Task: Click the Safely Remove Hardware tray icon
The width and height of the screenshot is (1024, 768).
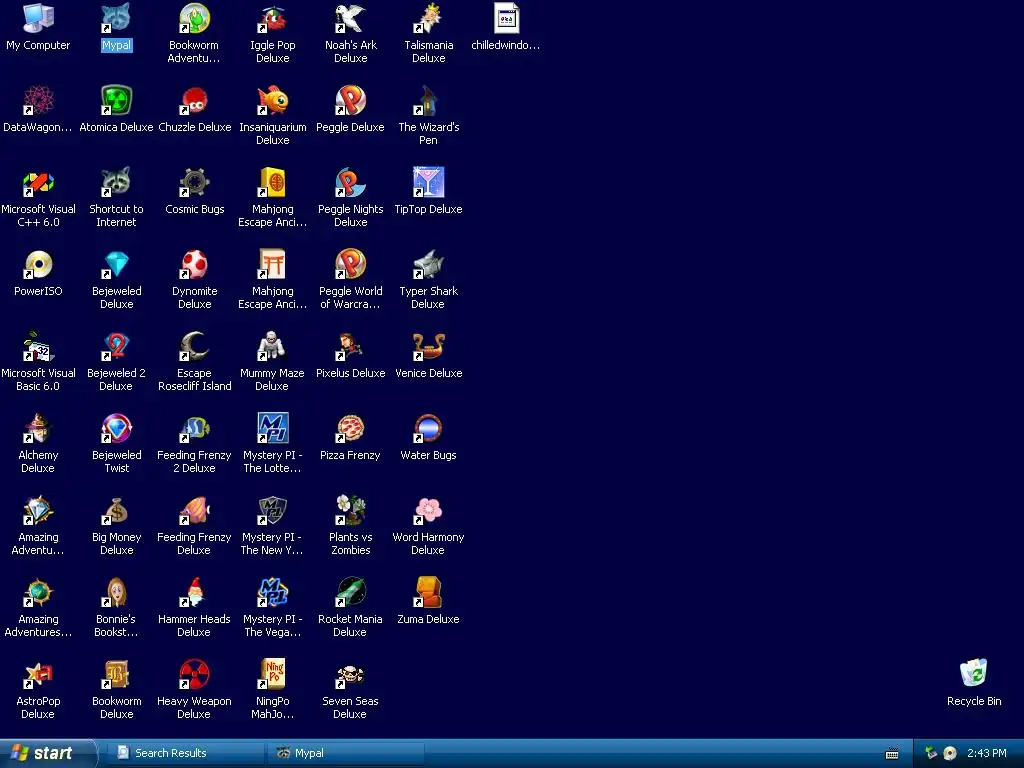Action: click(931, 753)
